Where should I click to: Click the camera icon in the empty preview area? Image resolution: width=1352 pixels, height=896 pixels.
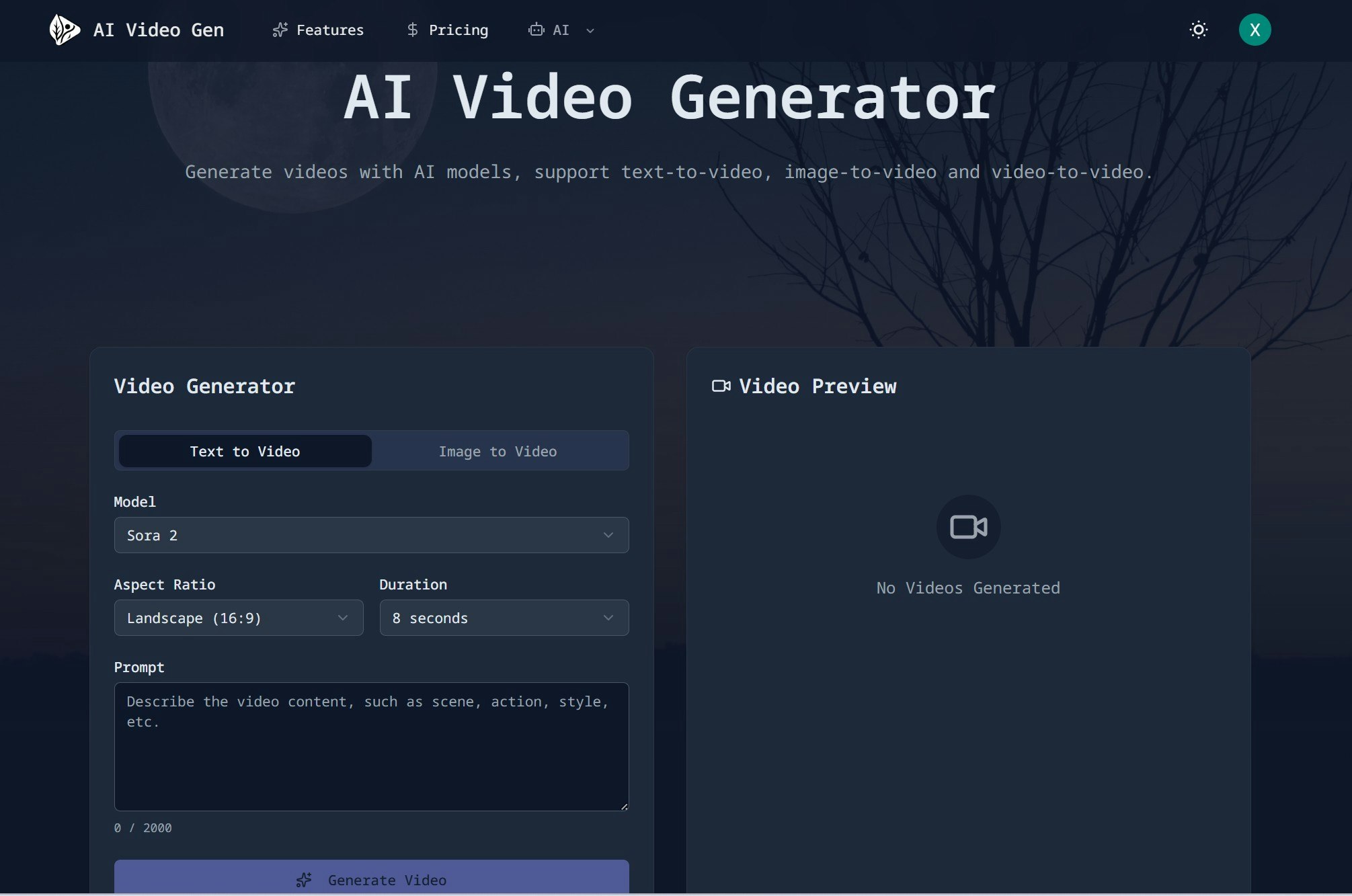point(968,527)
